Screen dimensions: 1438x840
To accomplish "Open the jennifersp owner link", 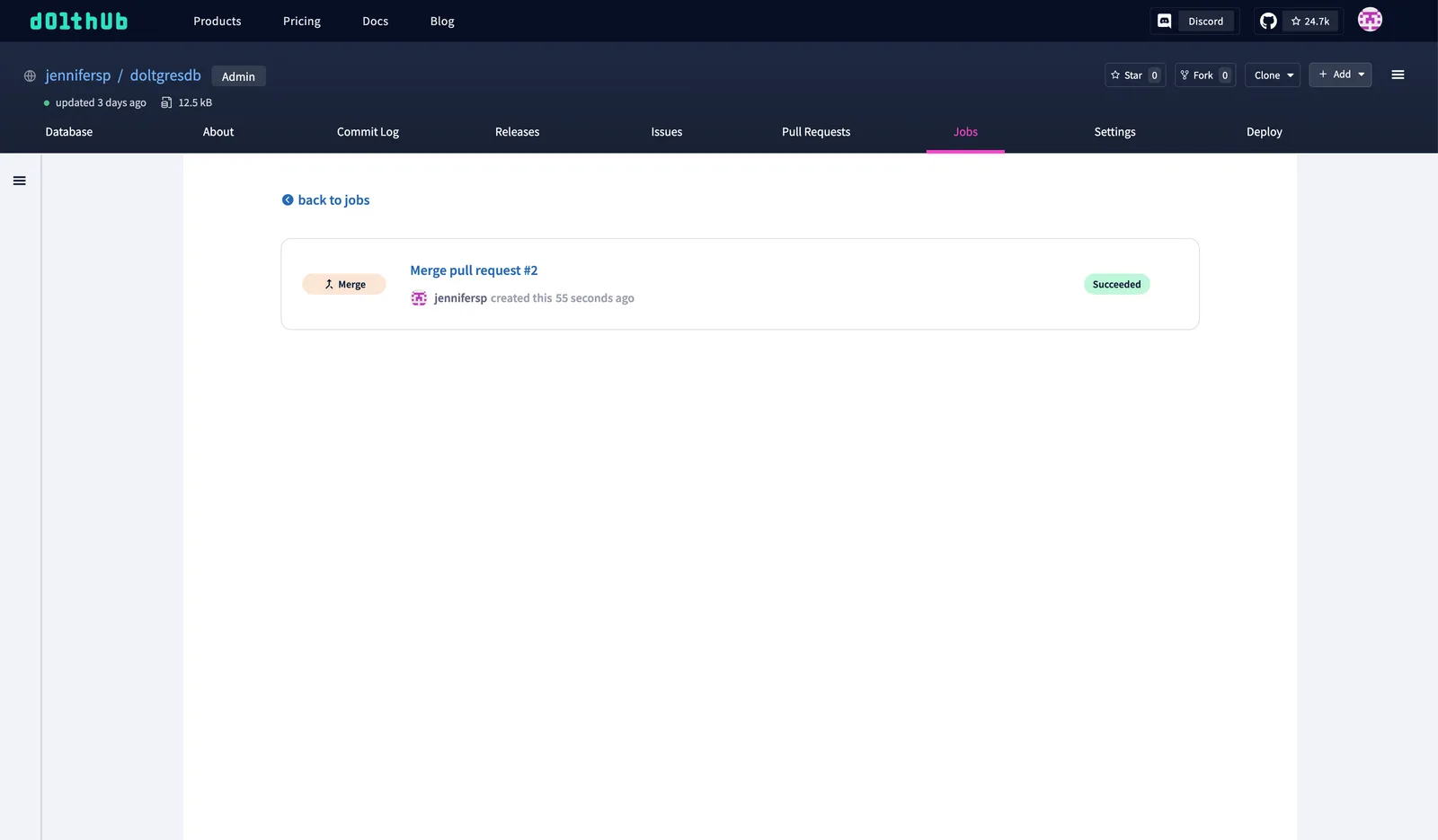I will point(78,75).
